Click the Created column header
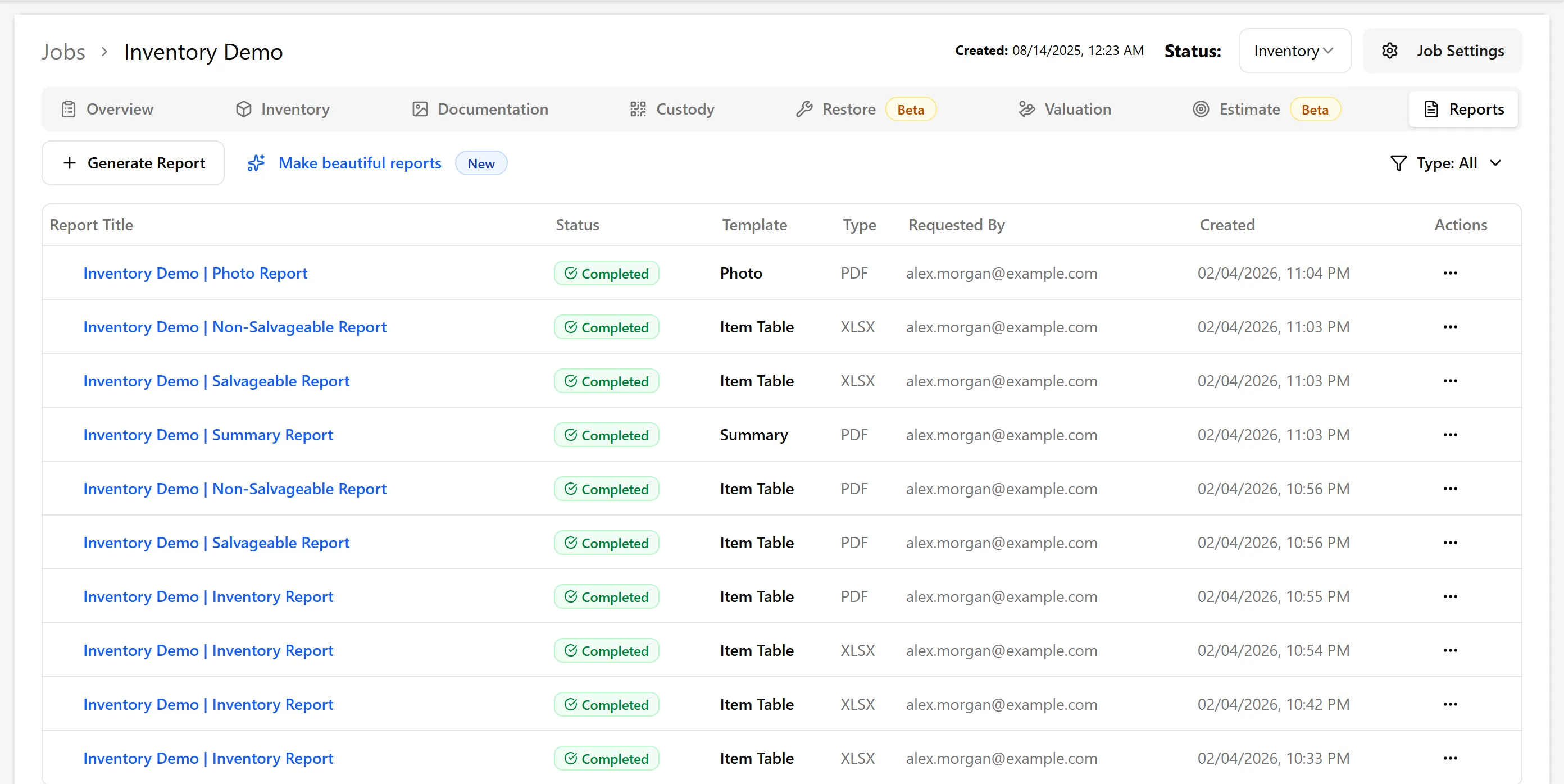Image resolution: width=1564 pixels, height=784 pixels. 1227,225
